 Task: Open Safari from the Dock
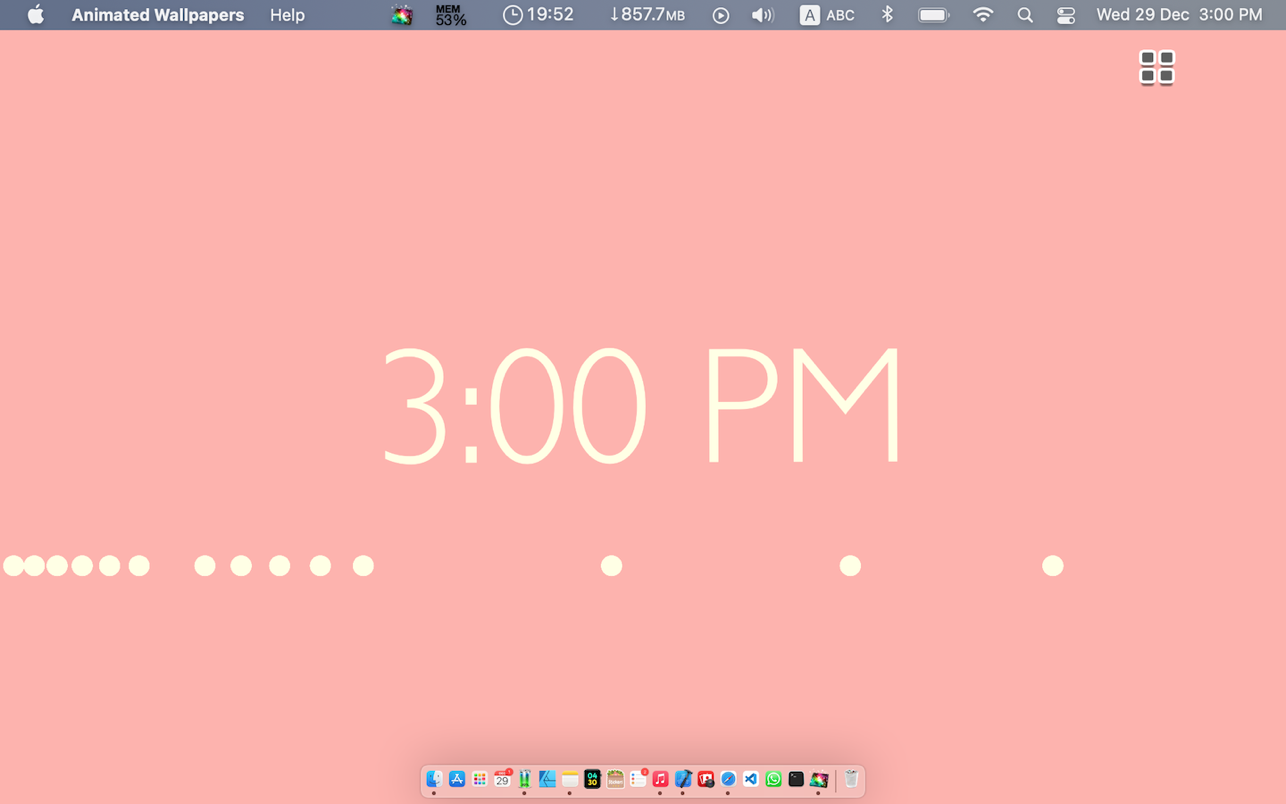coord(728,780)
